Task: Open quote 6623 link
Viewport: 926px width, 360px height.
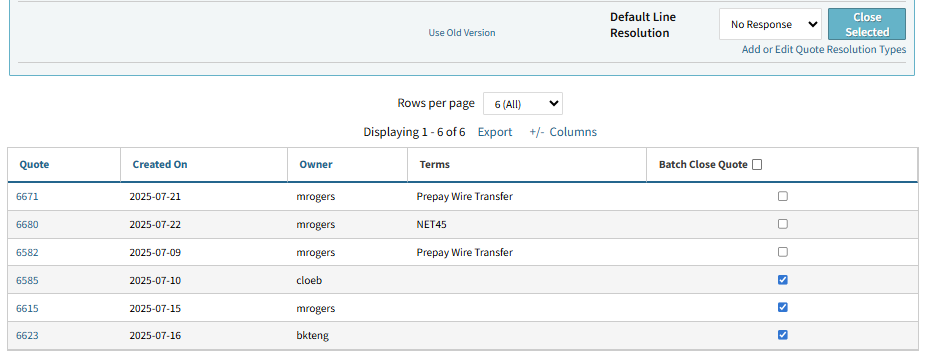Action: coord(27,336)
